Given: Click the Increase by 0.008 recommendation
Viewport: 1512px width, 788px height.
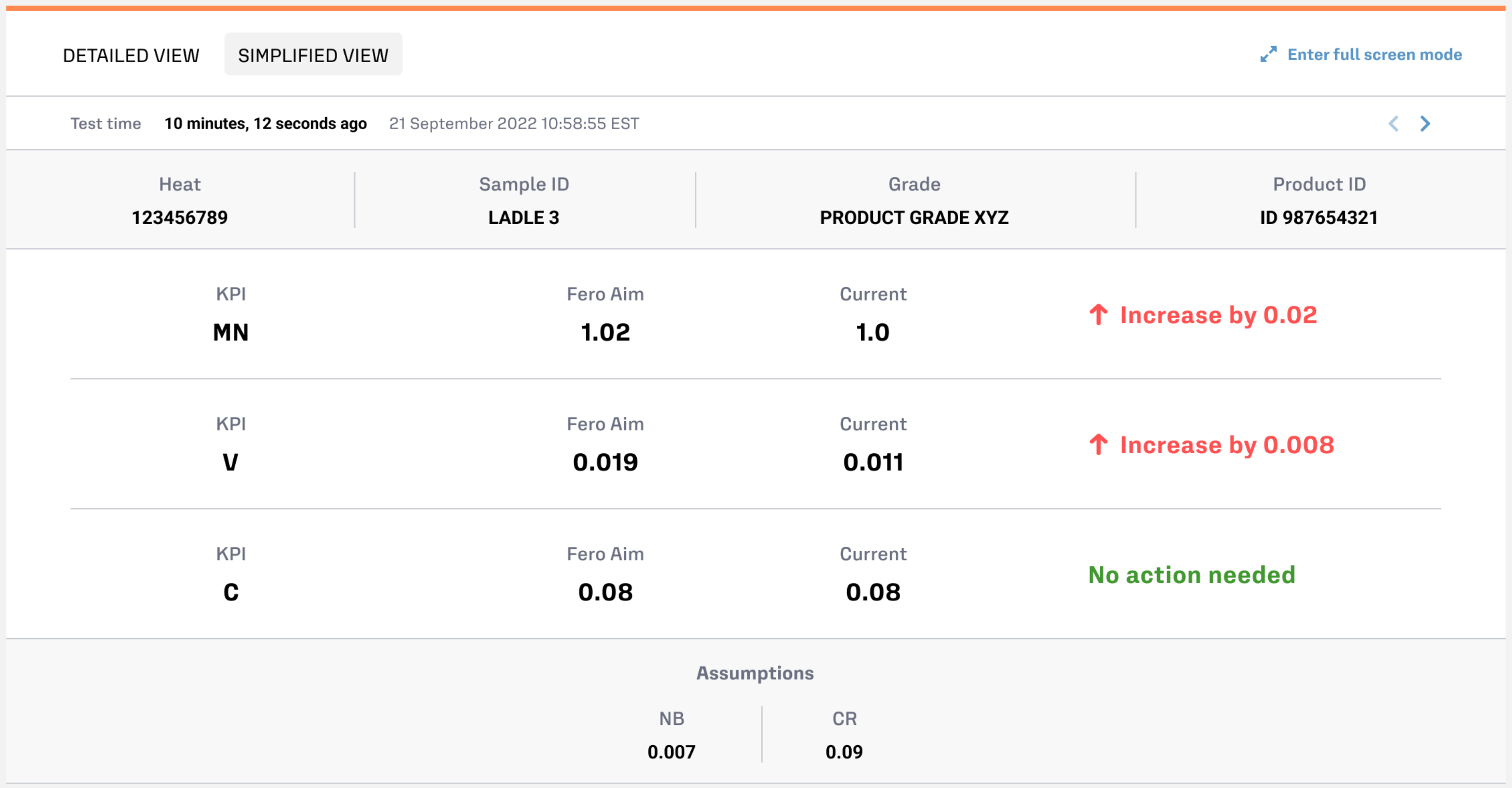Looking at the screenshot, I should (1227, 445).
